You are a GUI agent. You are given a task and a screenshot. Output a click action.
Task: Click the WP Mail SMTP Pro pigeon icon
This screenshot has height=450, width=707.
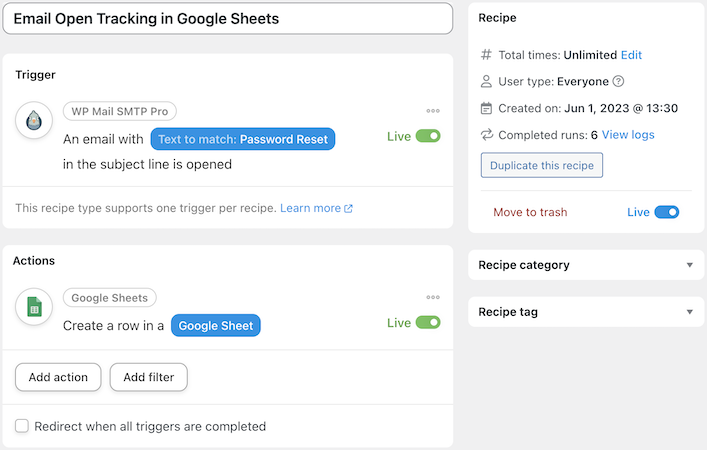pos(34,120)
